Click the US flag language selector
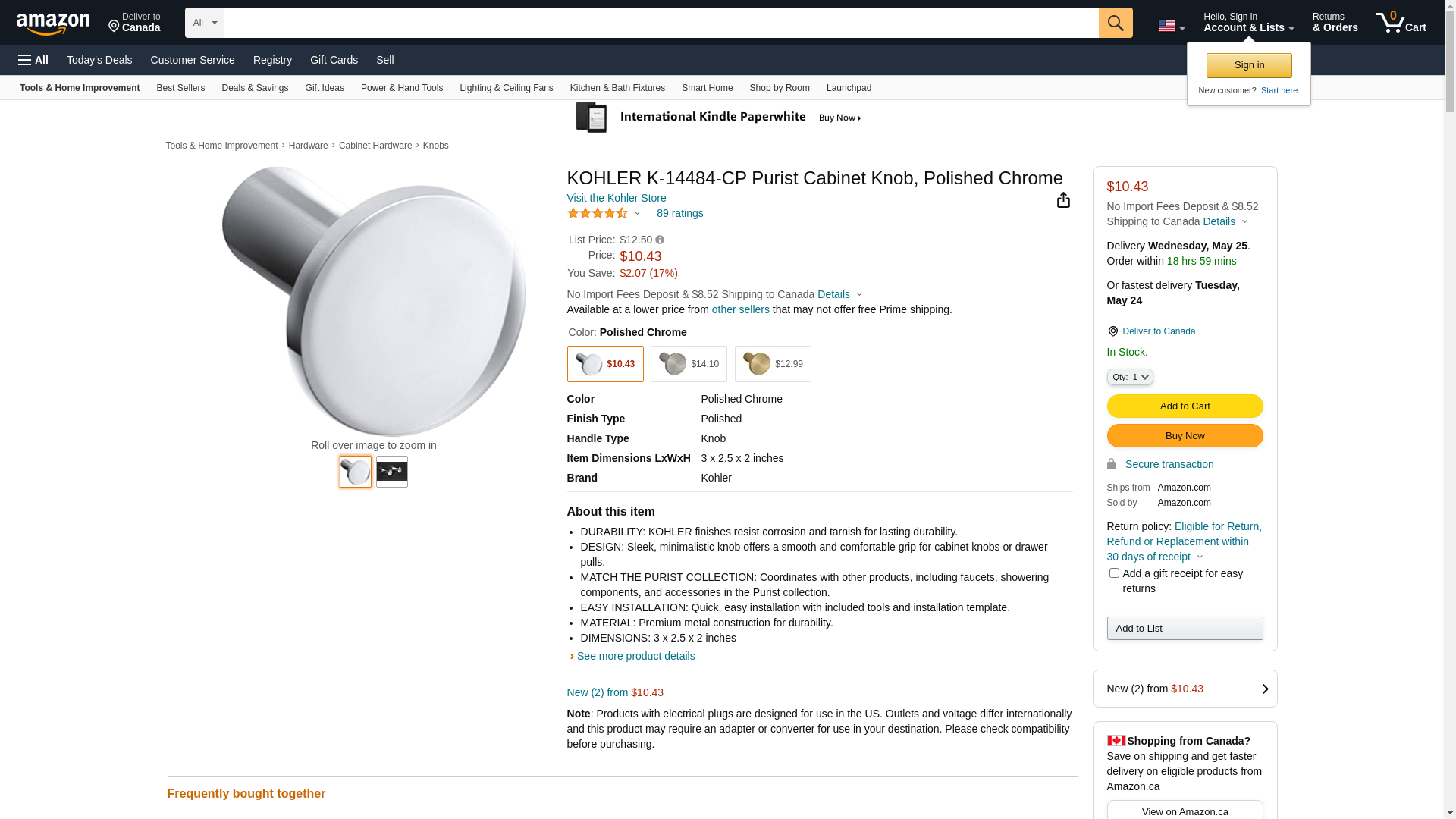The height and width of the screenshot is (819, 1456). click(x=1171, y=27)
